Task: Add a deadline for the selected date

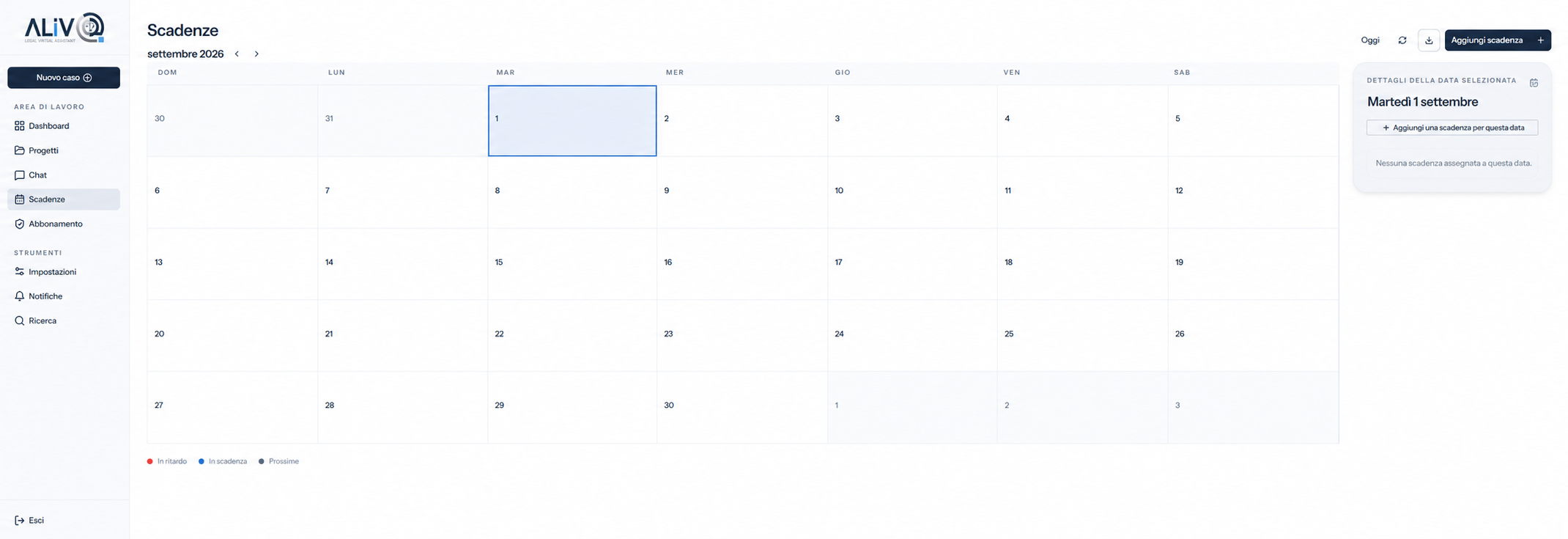Action: coord(1451,128)
